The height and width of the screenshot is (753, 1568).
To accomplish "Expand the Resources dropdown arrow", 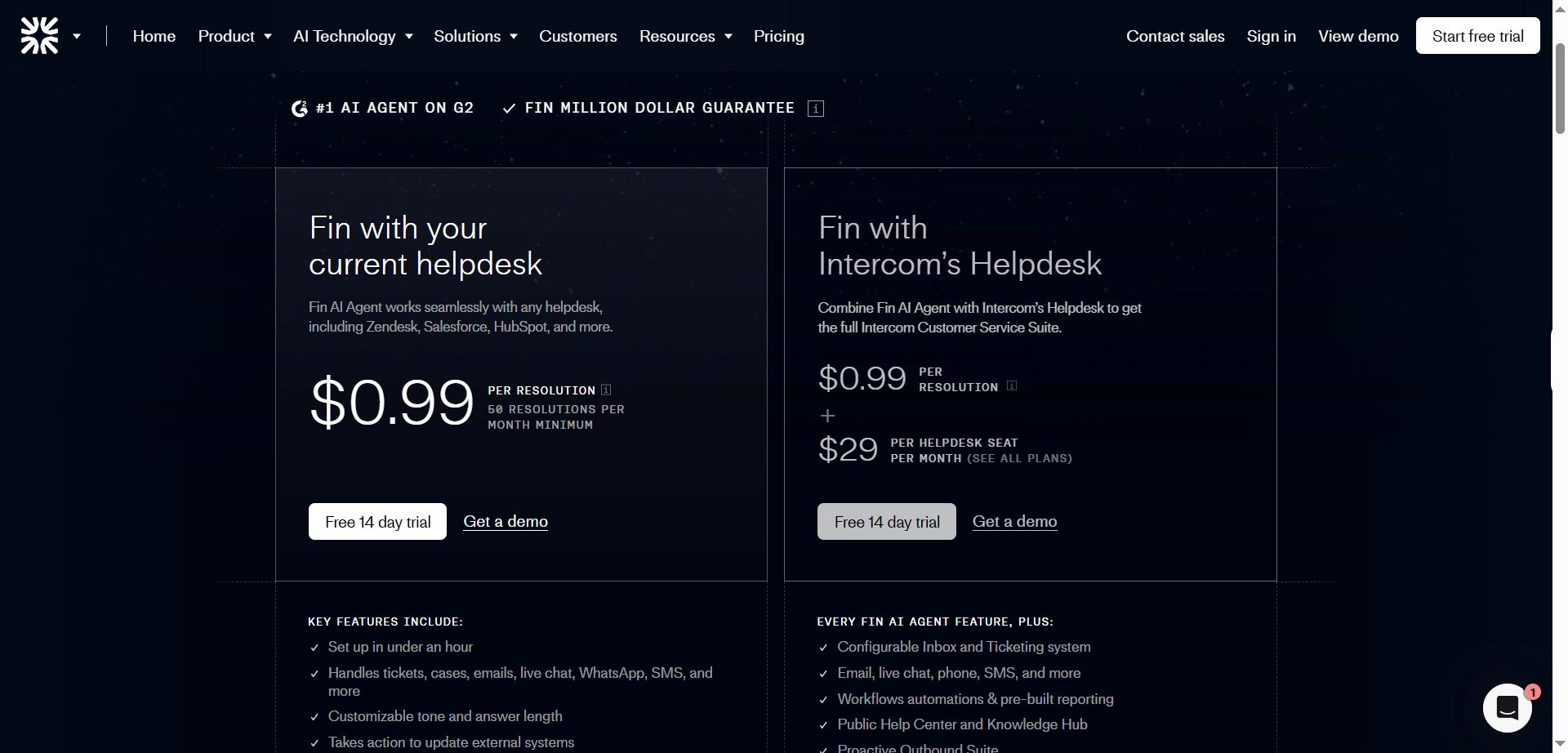I will click(728, 37).
